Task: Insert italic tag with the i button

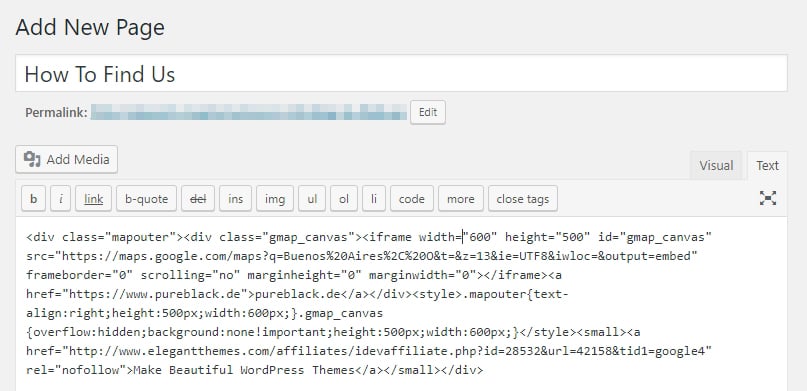Action: [x=61, y=199]
